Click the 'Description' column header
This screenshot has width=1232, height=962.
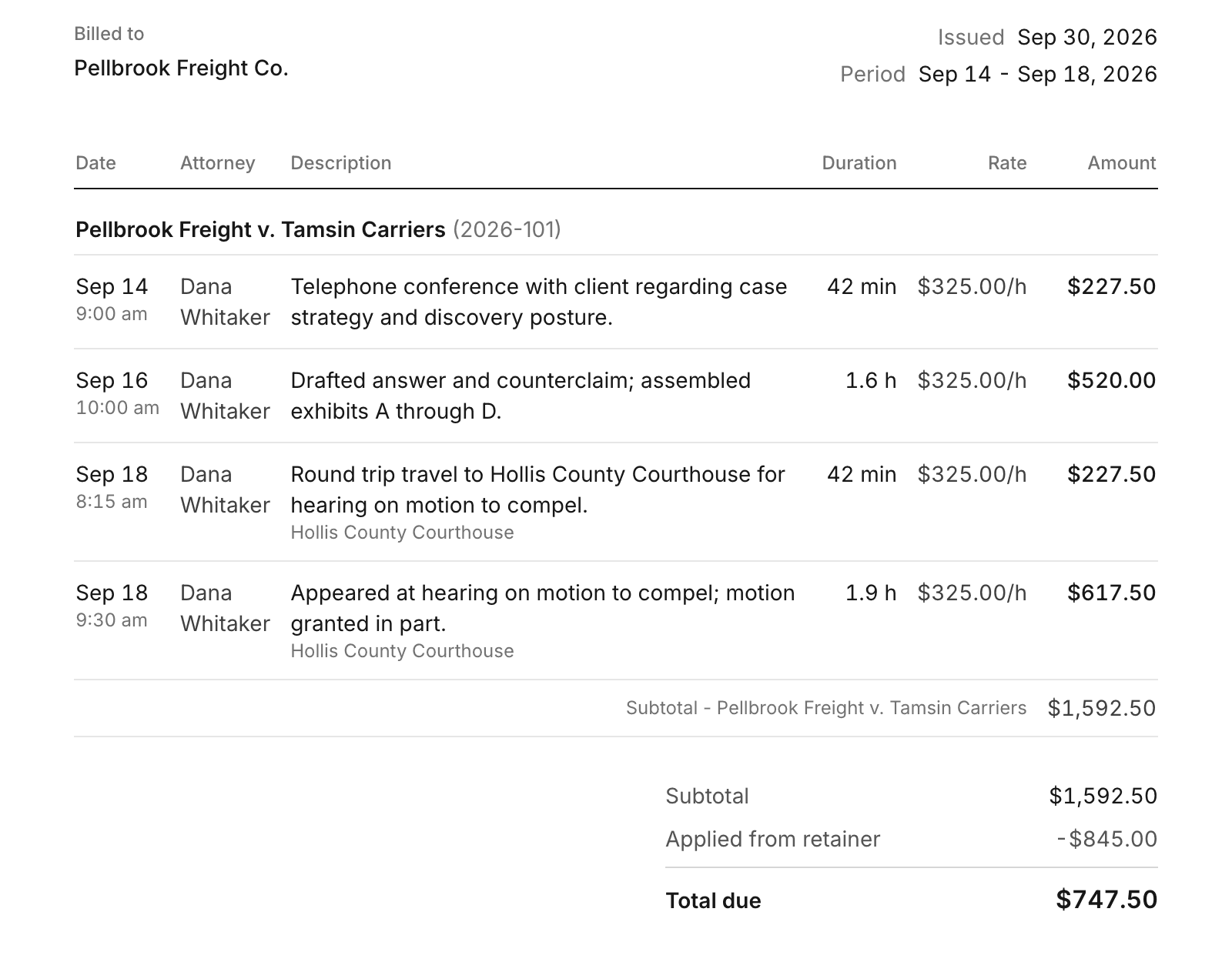tap(341, 163)
